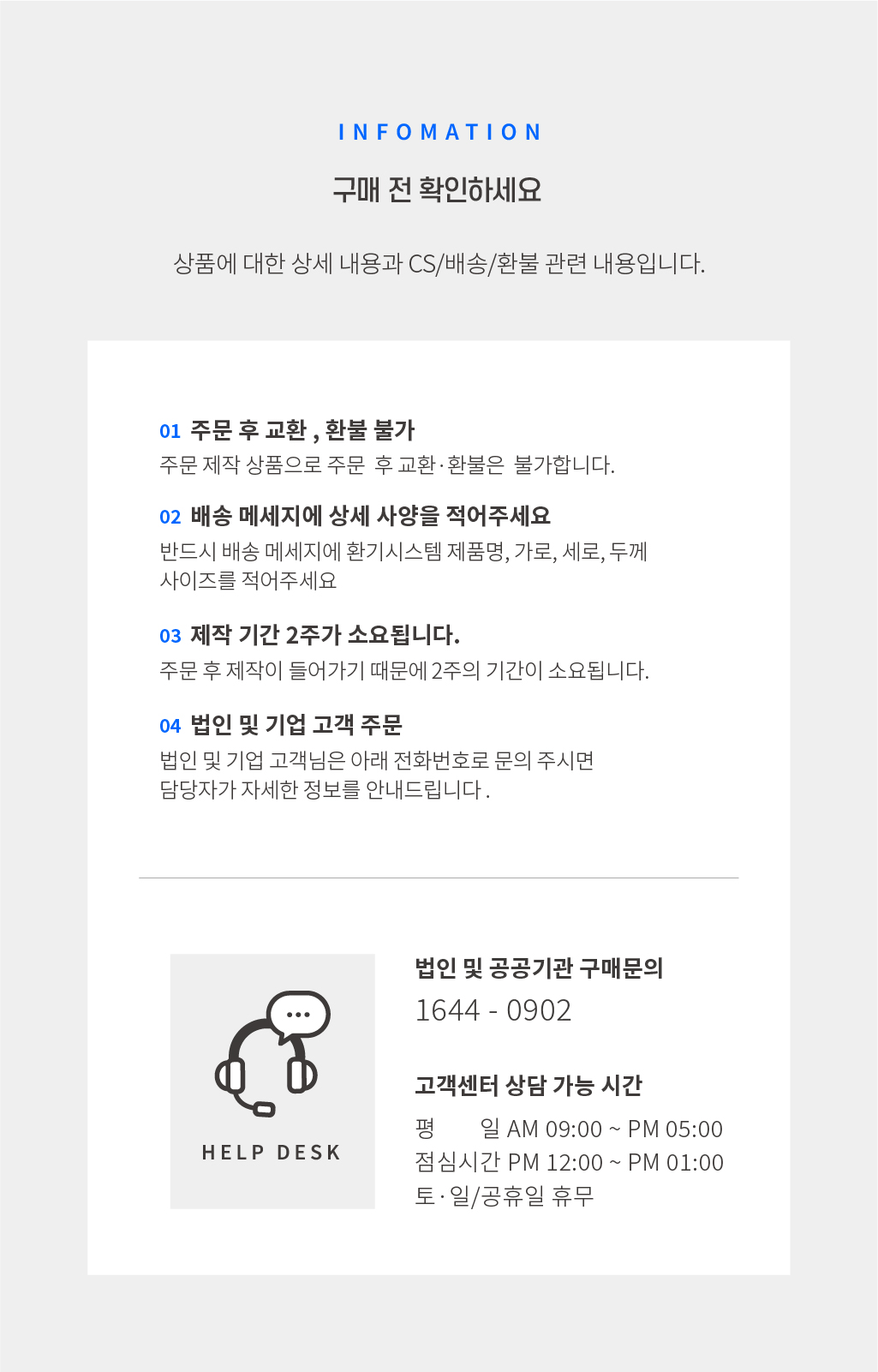Click the HELP DESK label
878x1372 pixels.
pos(272,1153)
